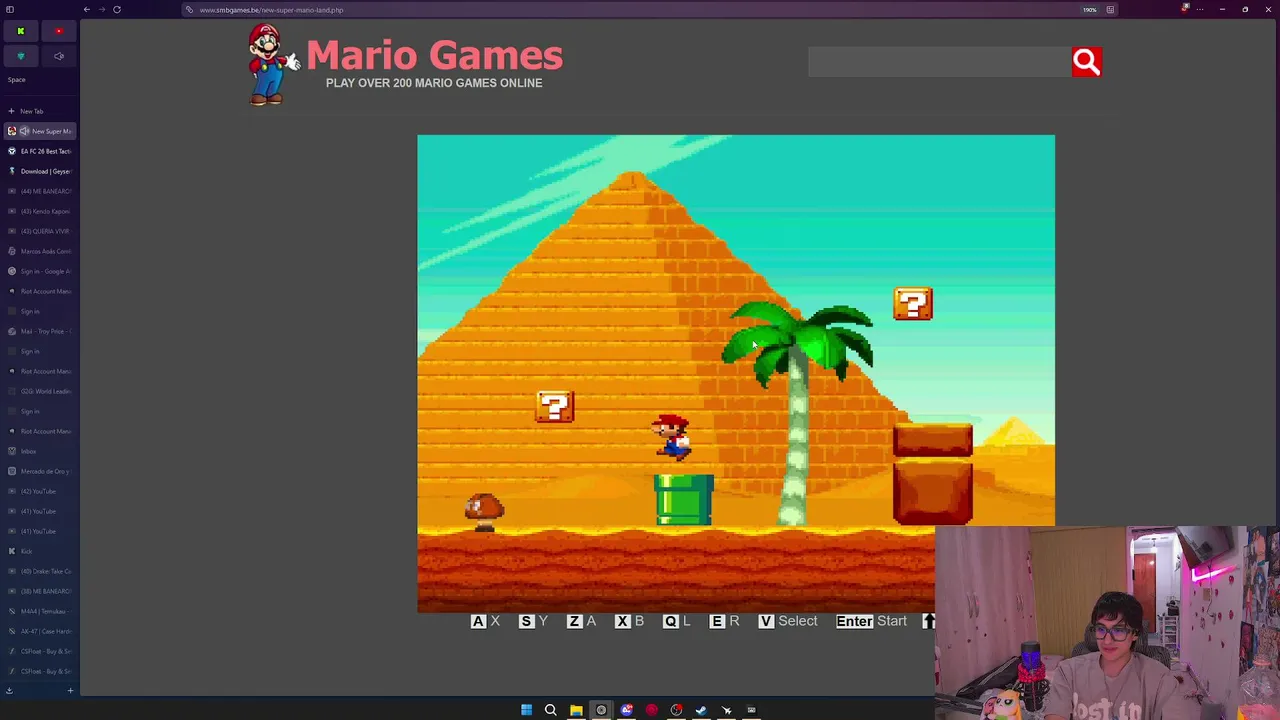1280x720 pixels.
Task: Open the Windows Start menu
Action: 526,710
